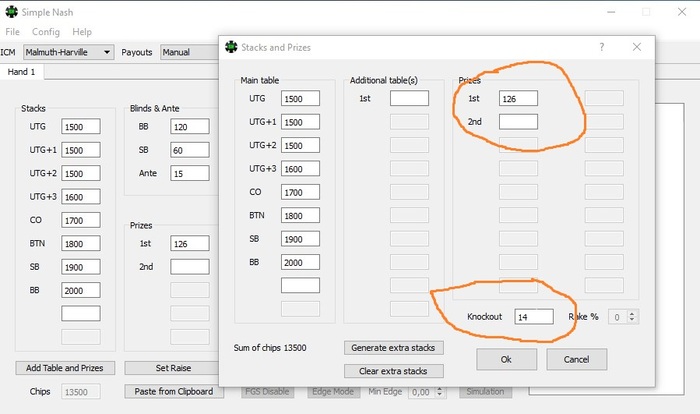The height and width of the screenshot is (414, 700).
Task: Switch to the Hand 1 tab
Action: (x=21, y=72)
